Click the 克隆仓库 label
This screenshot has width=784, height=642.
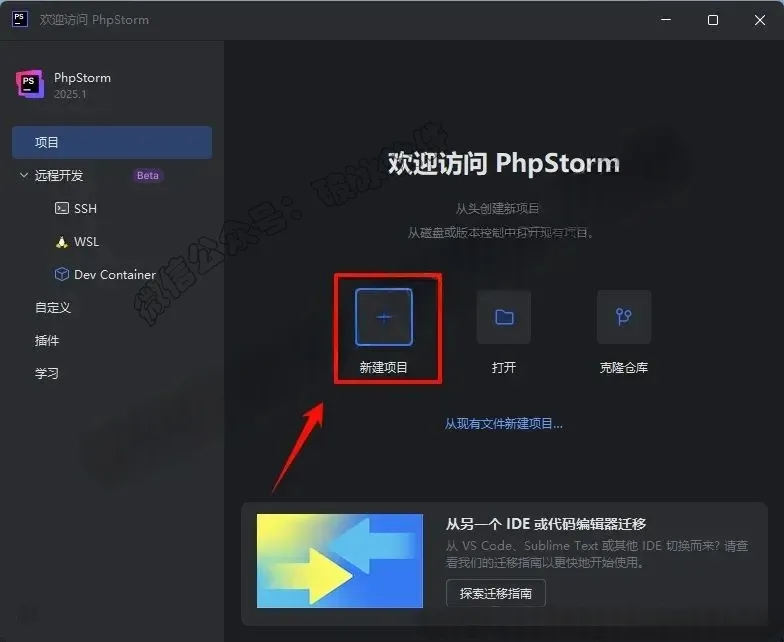624,368
